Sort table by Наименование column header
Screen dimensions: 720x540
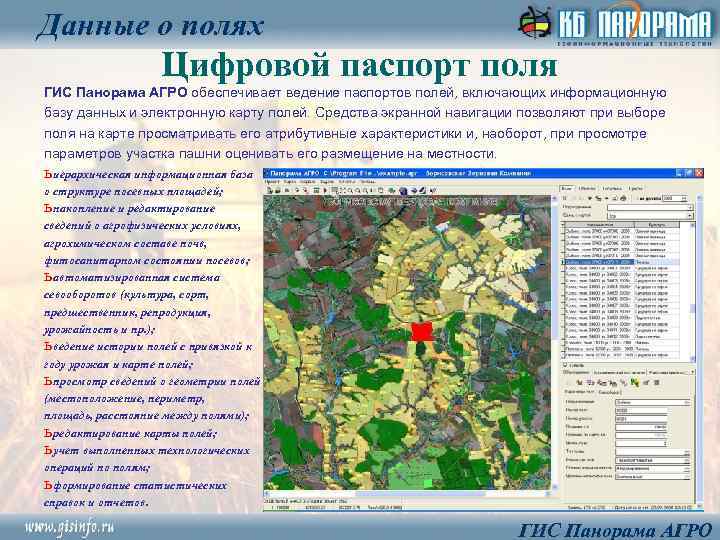tap(599, 225)
